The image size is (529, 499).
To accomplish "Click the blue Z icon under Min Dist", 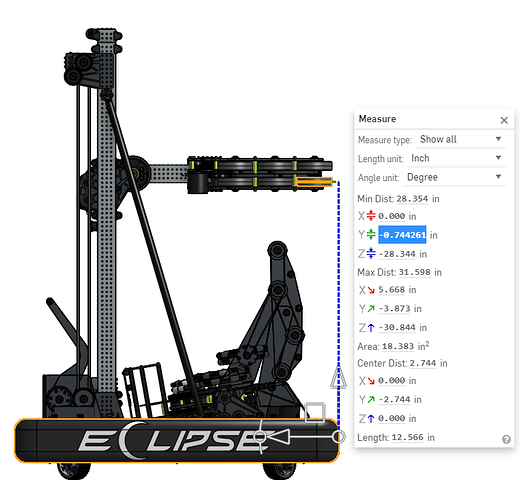I will pyautogui.click(x=371, y=253).
